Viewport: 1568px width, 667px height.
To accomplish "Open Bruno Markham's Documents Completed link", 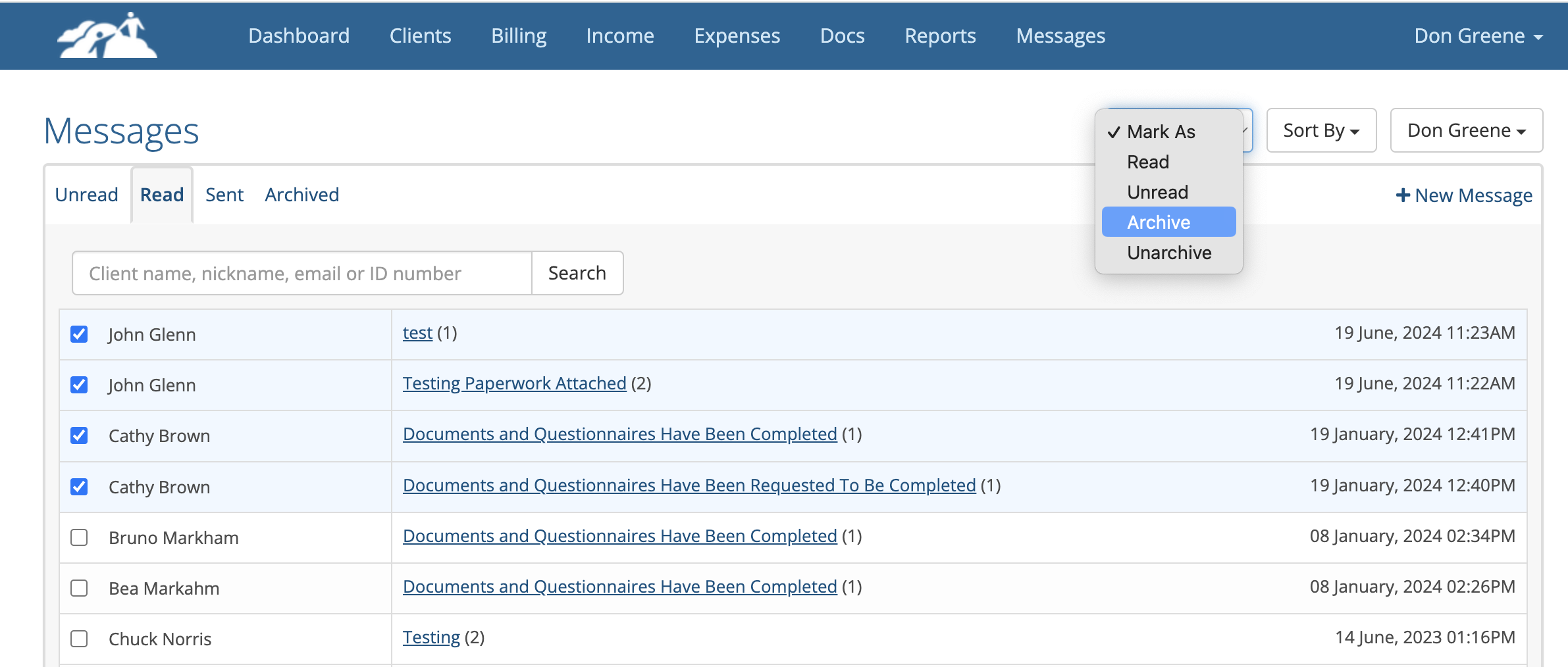I will (620, 536).
